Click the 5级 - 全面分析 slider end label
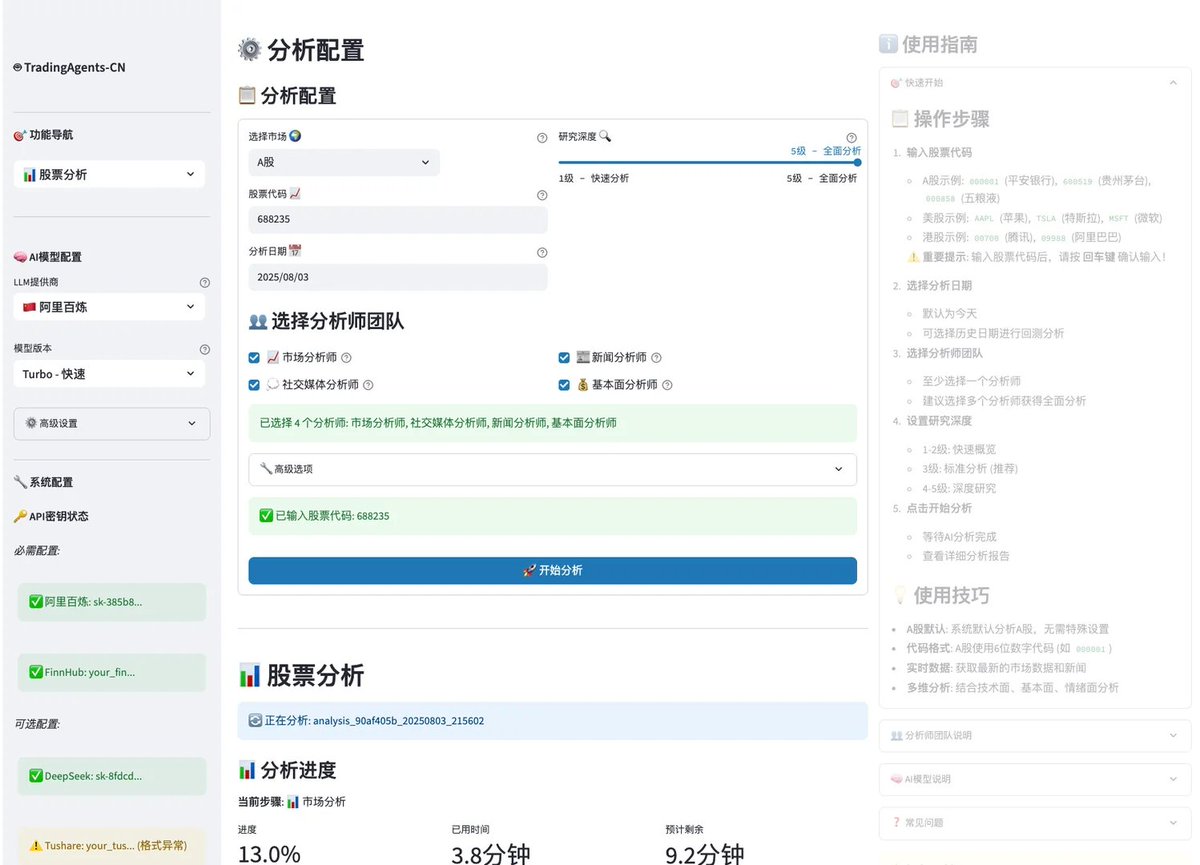This screenshot has width=1200, height=865. [822, 178]
